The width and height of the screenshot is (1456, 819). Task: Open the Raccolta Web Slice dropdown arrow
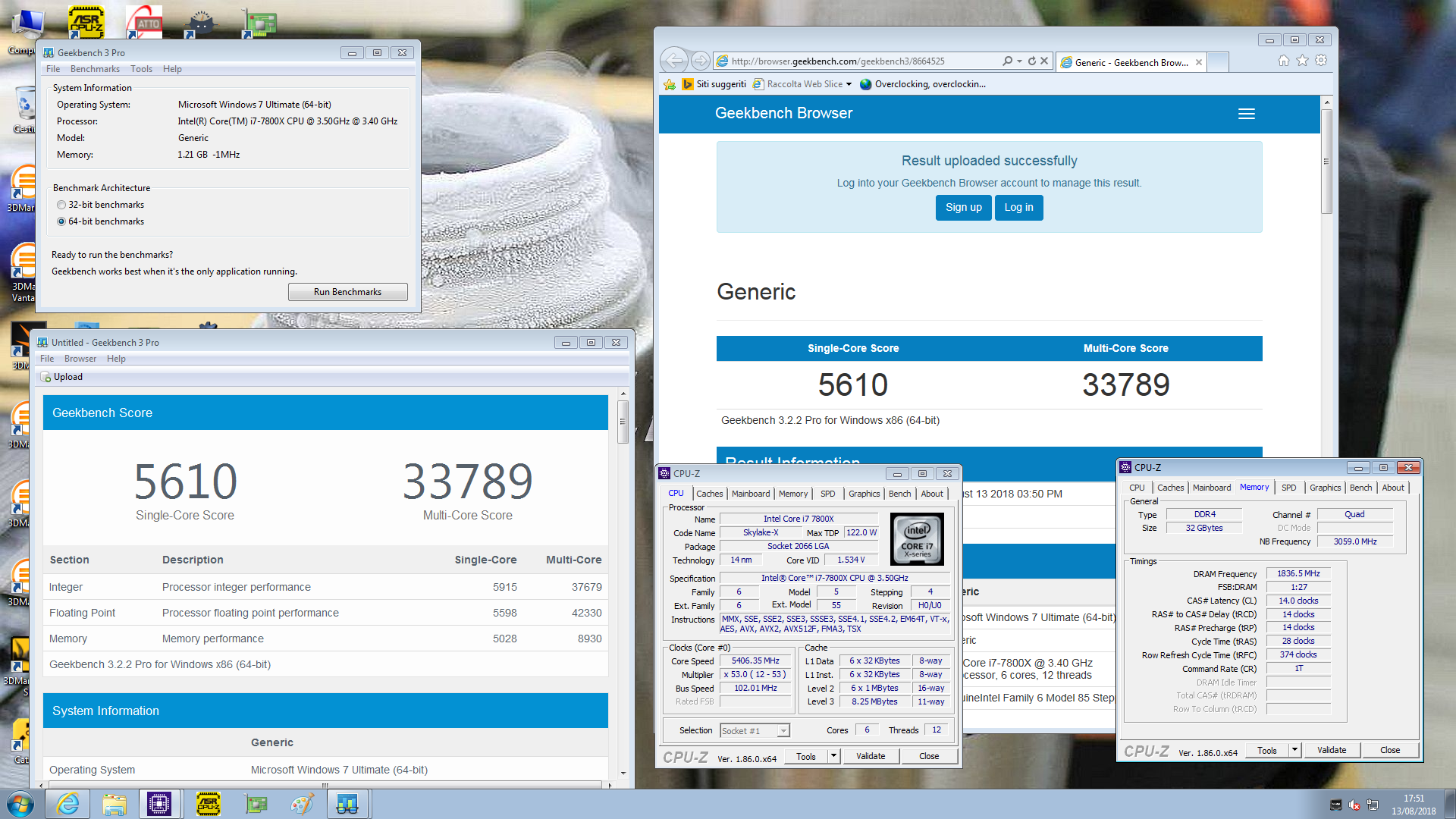click(849, 84)
